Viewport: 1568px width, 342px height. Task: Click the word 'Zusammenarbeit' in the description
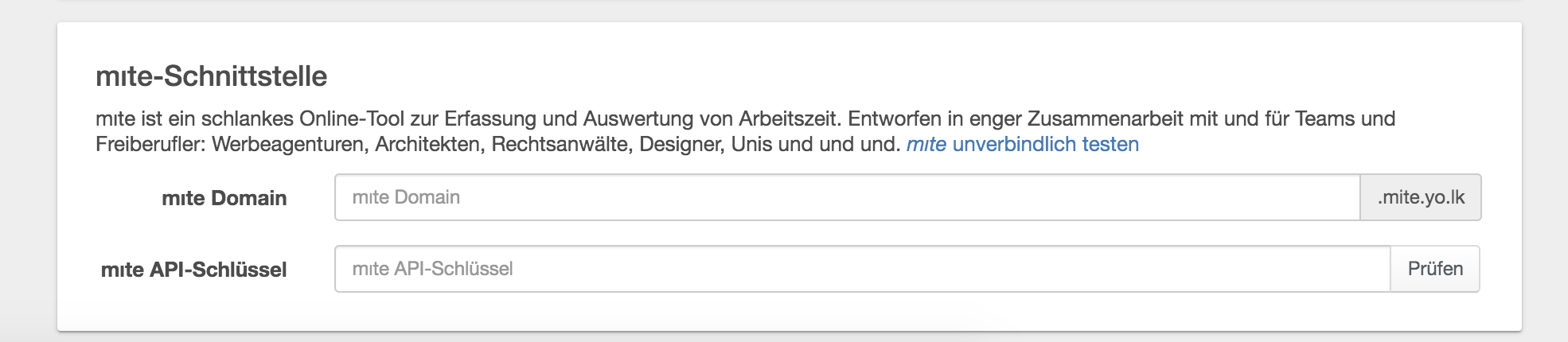pyautogui.click(x=1106, y=119)
